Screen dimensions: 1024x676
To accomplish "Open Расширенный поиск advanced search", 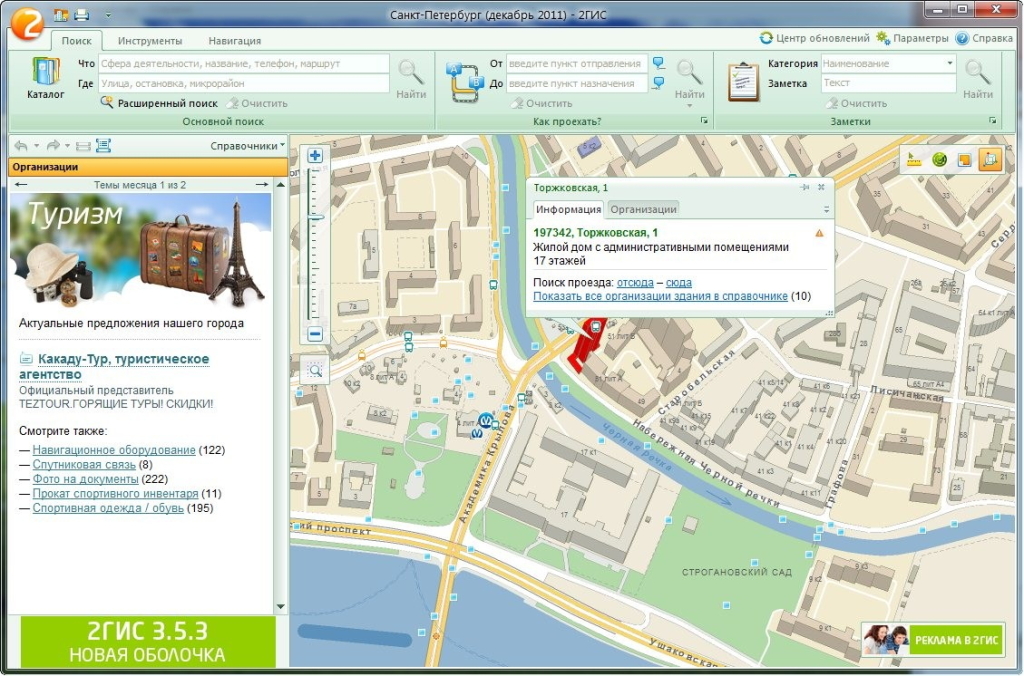I will click(x=159, y=103).
